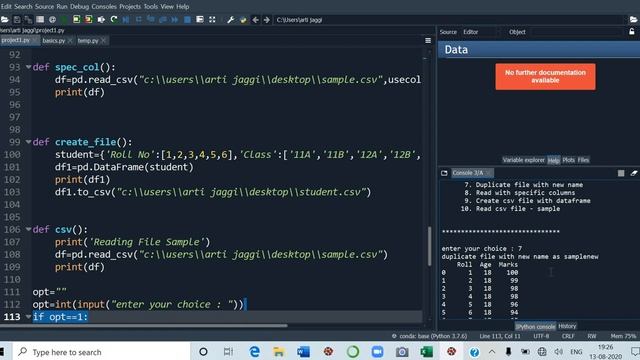Open the View menu

[x=167, y=7]
